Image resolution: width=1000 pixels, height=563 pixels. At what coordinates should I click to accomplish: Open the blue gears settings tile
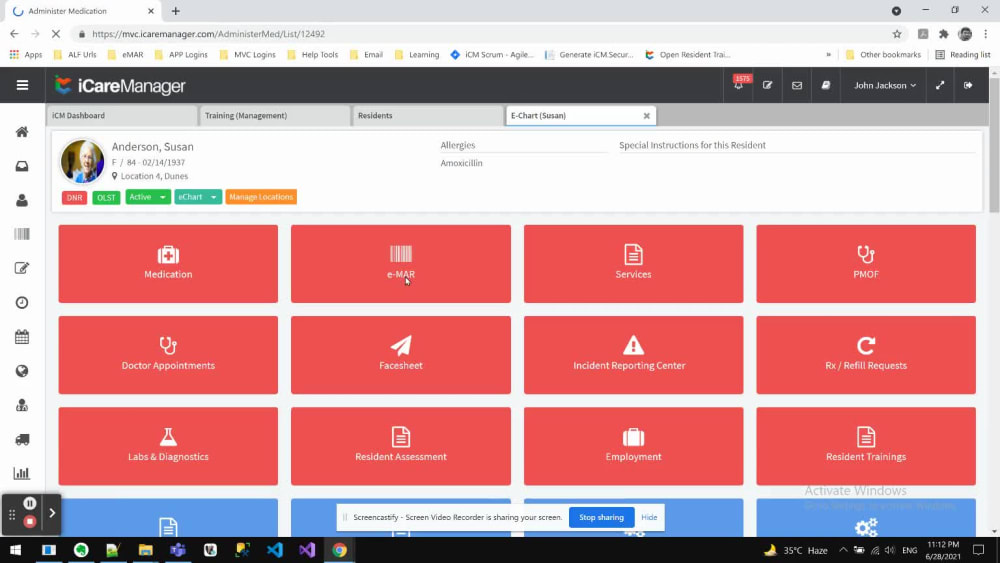pyautogui.click(x=866, y=518)
